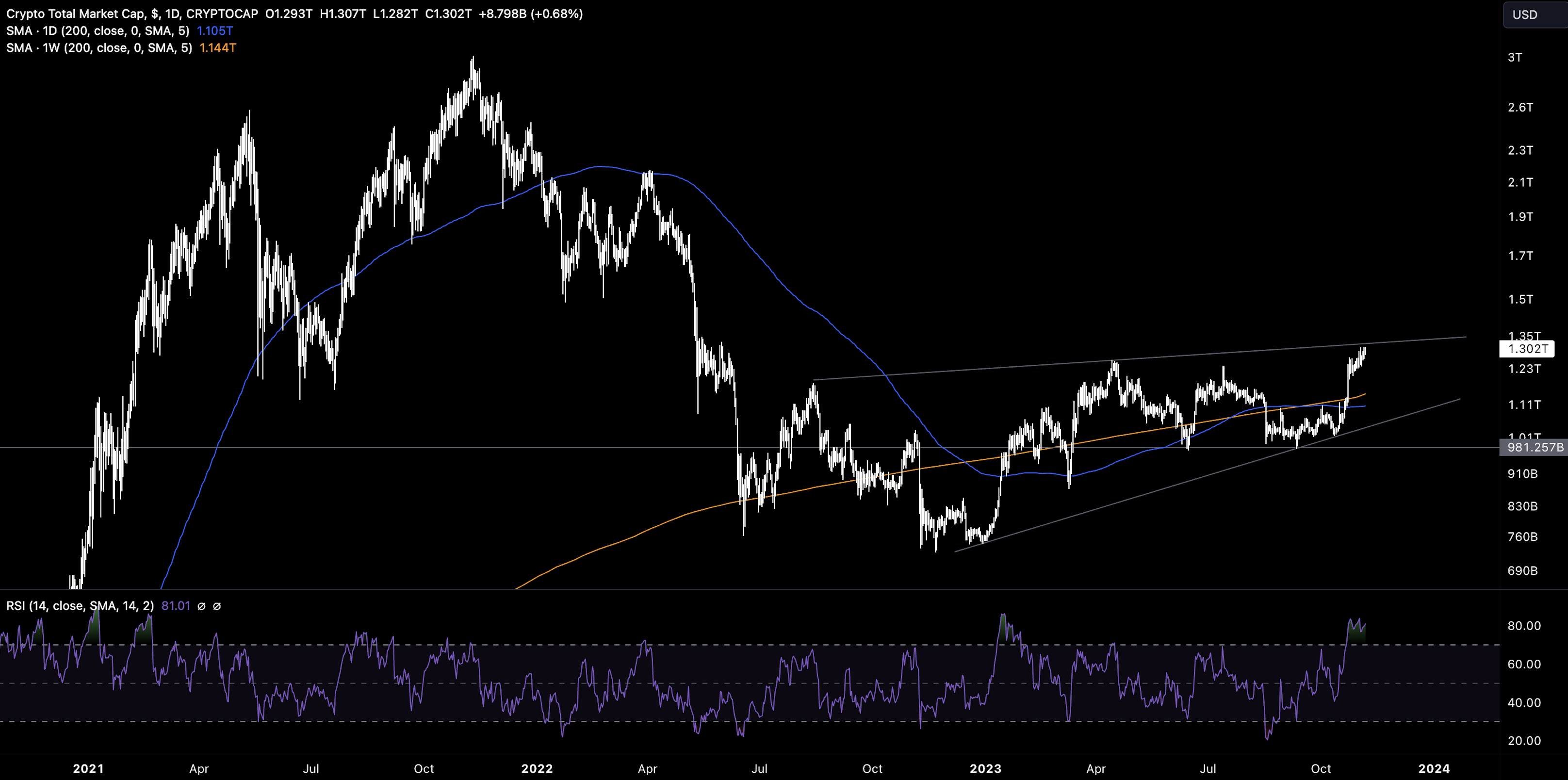Click the blue 1.105T SMA value
1568x780 pixels.
tap(214, 31)
